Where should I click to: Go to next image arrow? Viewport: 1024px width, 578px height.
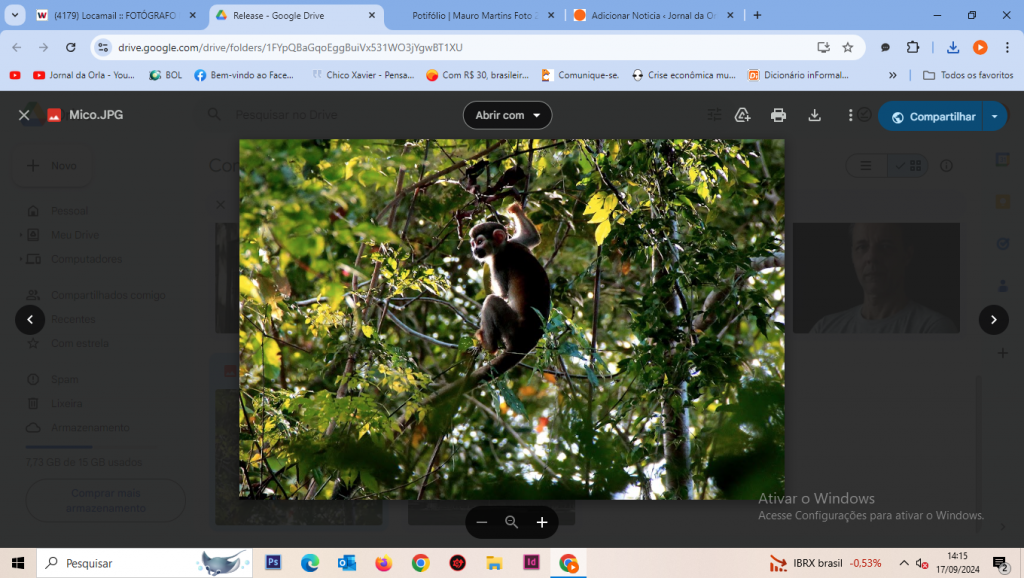(x=993, y=320)
